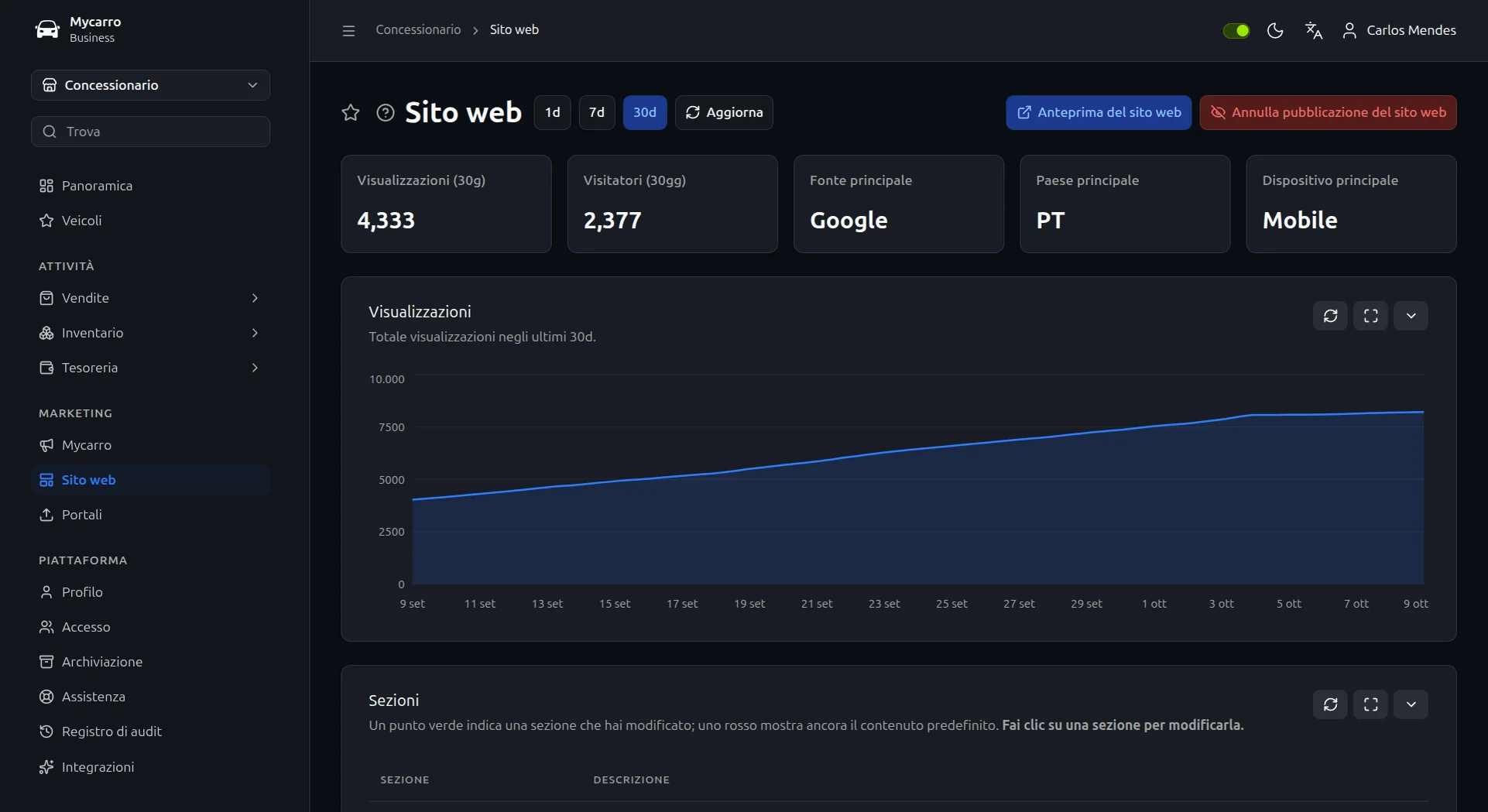The width and height of the screenshot is (1488, 812).
Task: Click the Trova search field
Action: (150, 132)
